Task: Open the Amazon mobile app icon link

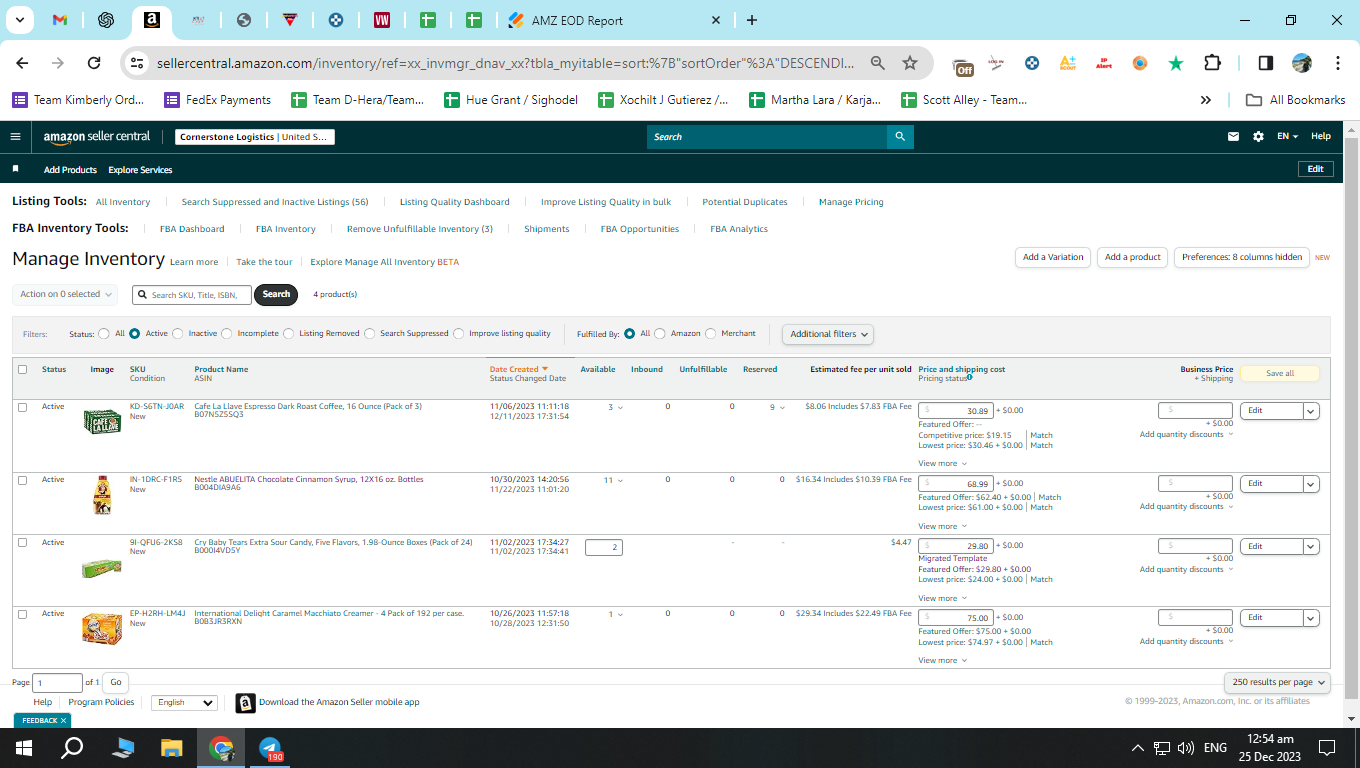Action: point(245,703)
